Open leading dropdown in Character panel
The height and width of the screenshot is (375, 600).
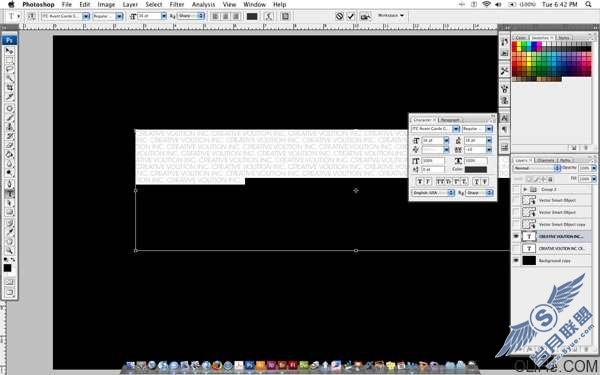coord(489,140)
